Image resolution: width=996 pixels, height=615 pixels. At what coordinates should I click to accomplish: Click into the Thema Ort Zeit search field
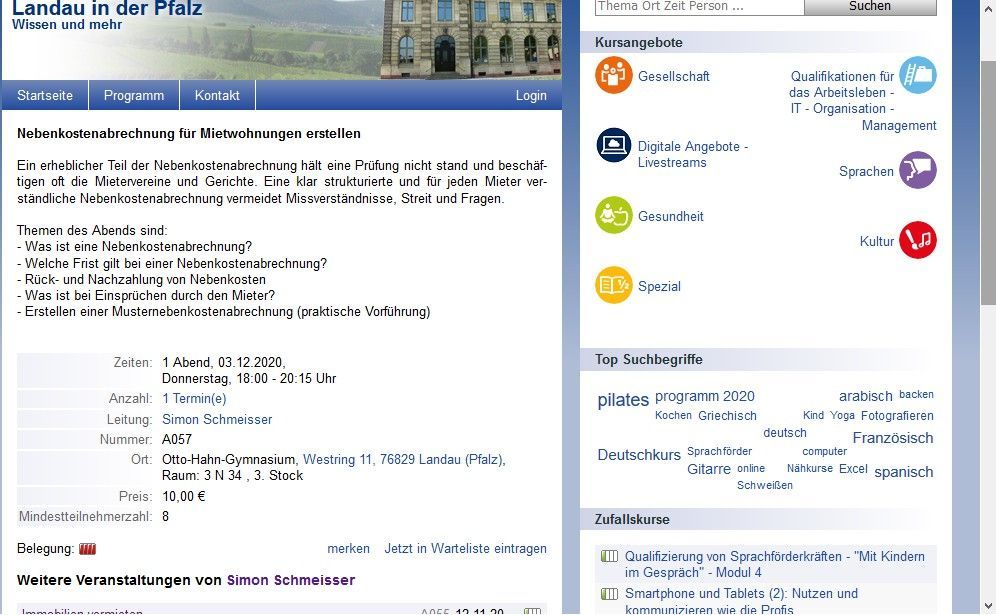pyautogui.click(x=699, y=6)
